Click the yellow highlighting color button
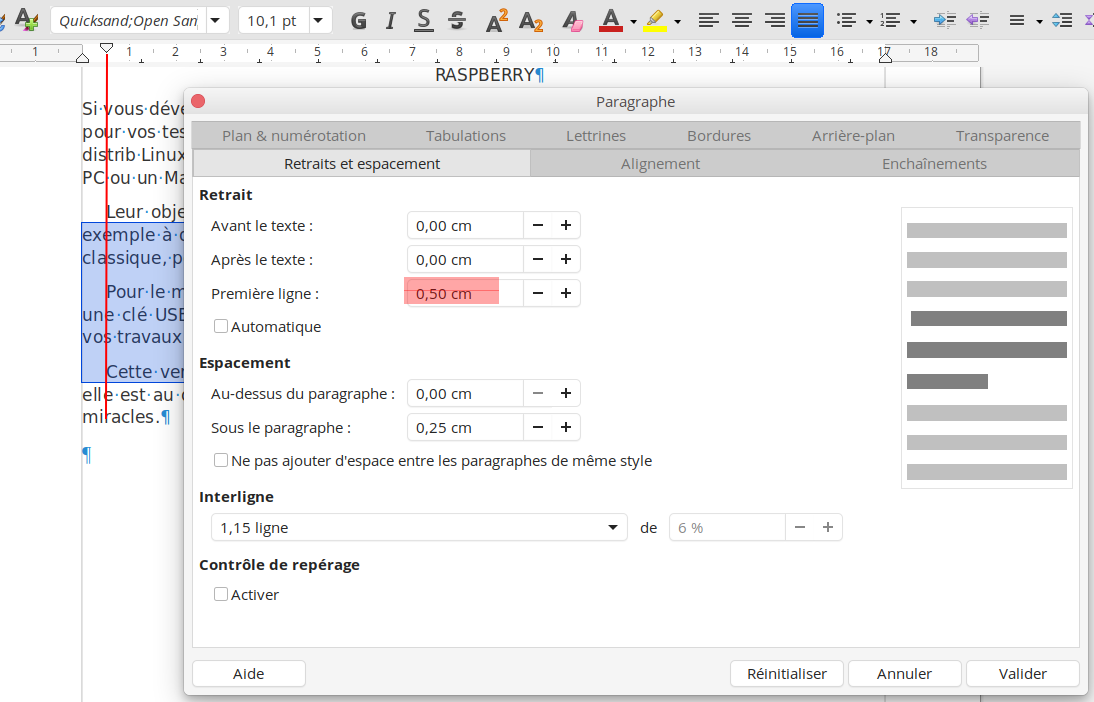1094x702 pixels. coord(655,20)
